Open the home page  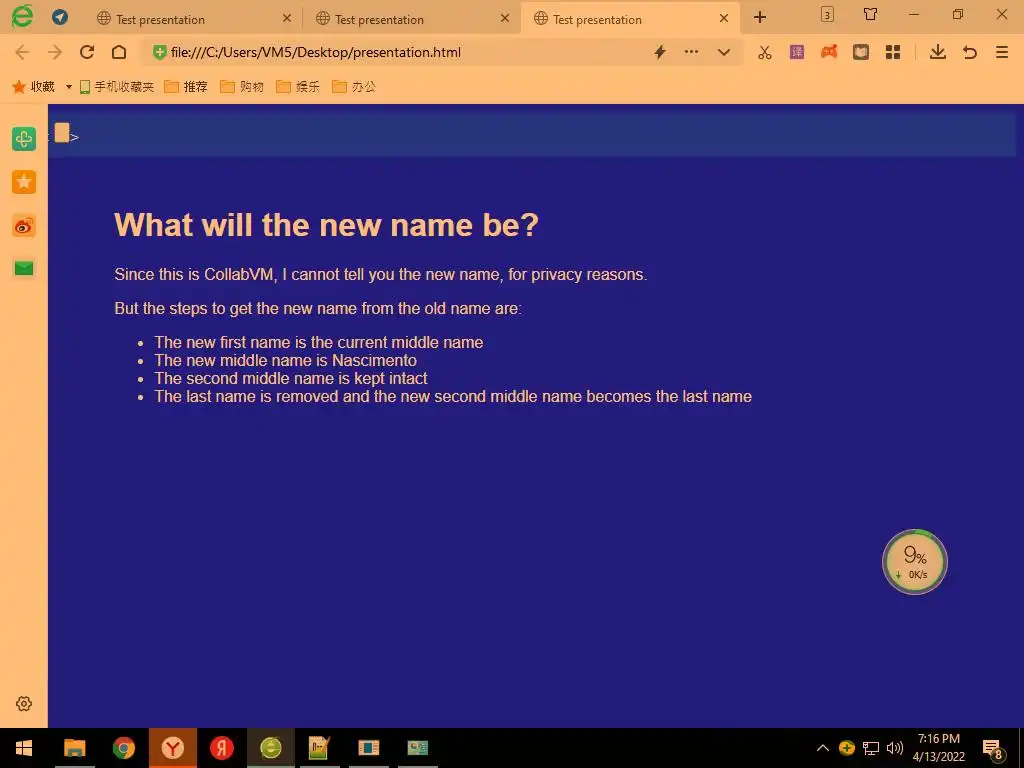119,52
